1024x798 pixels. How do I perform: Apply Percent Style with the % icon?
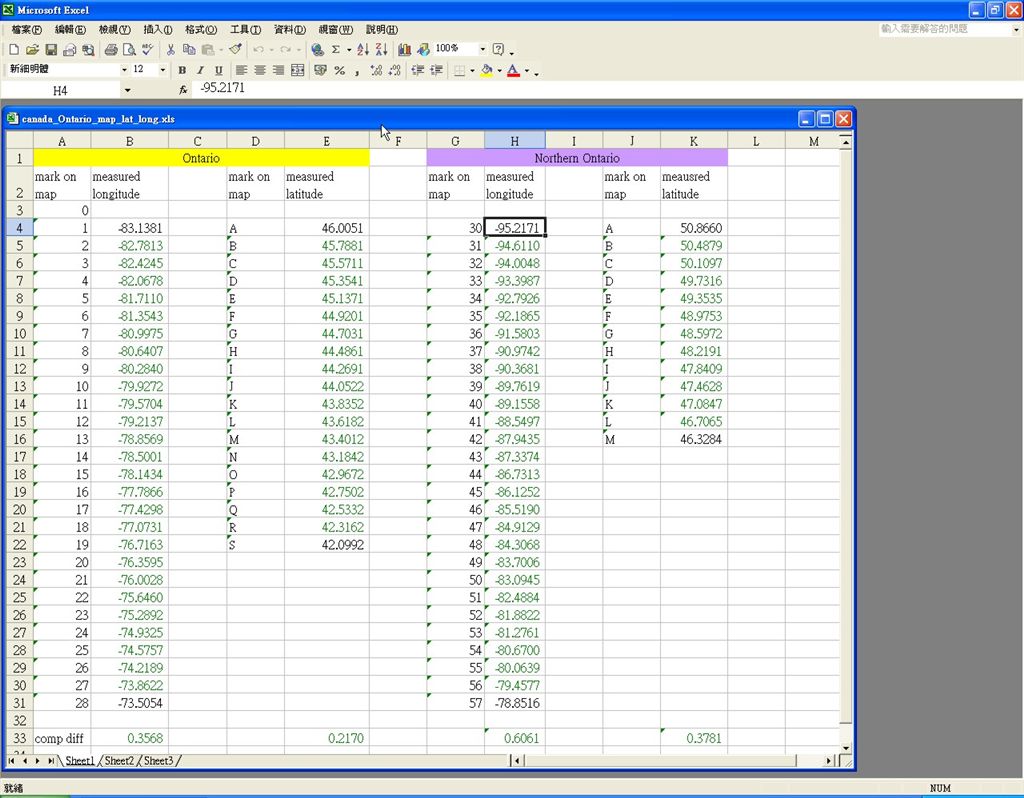coord(340,70)
